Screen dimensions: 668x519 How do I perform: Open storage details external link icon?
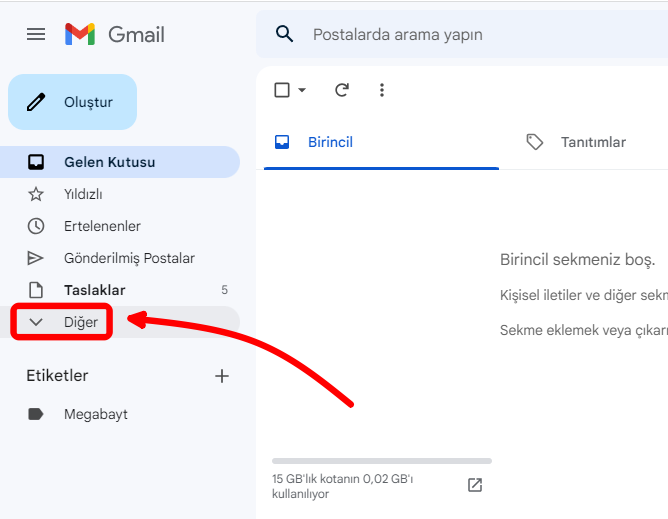(x=475, y=485)
